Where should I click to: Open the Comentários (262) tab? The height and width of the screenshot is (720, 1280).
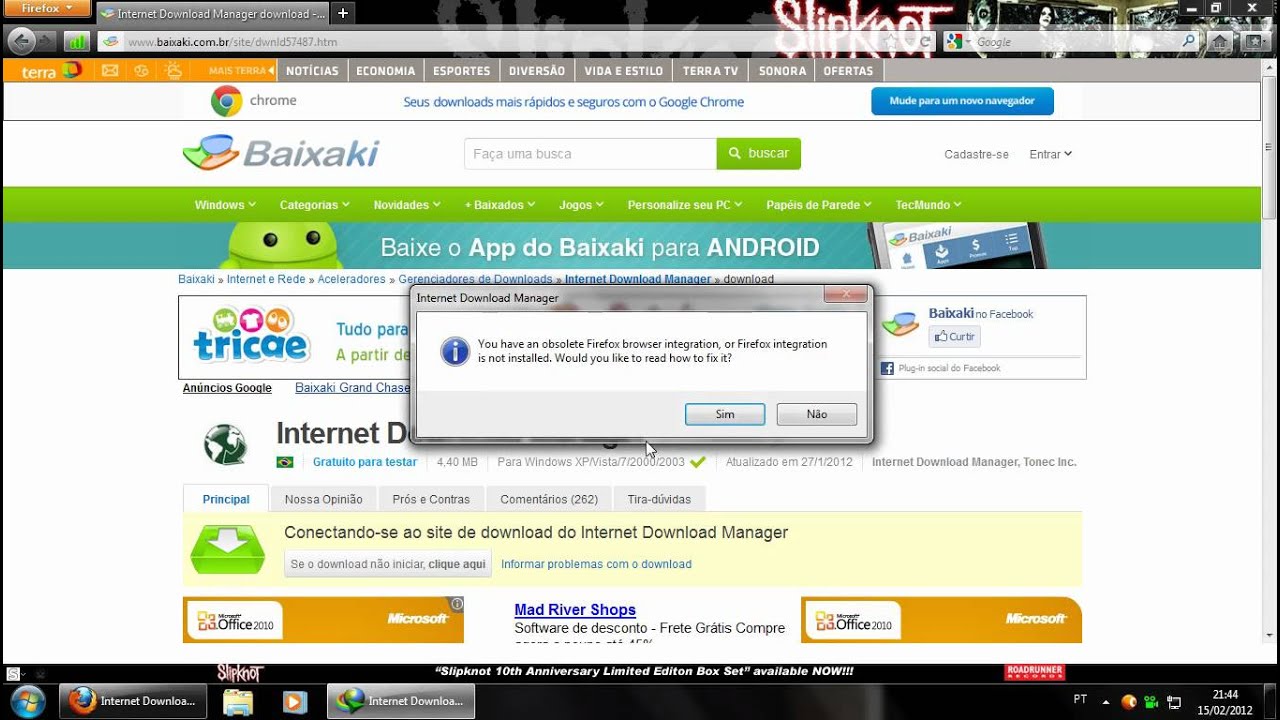coord(549,499)
